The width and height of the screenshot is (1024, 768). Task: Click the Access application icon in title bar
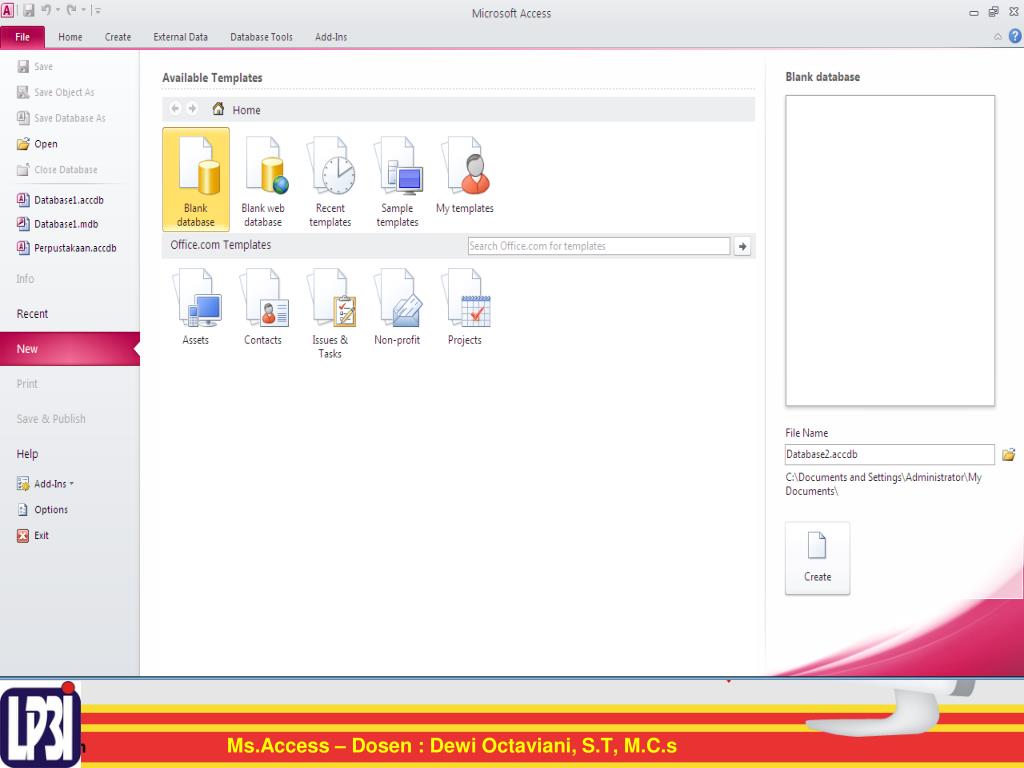pos(7,10)
